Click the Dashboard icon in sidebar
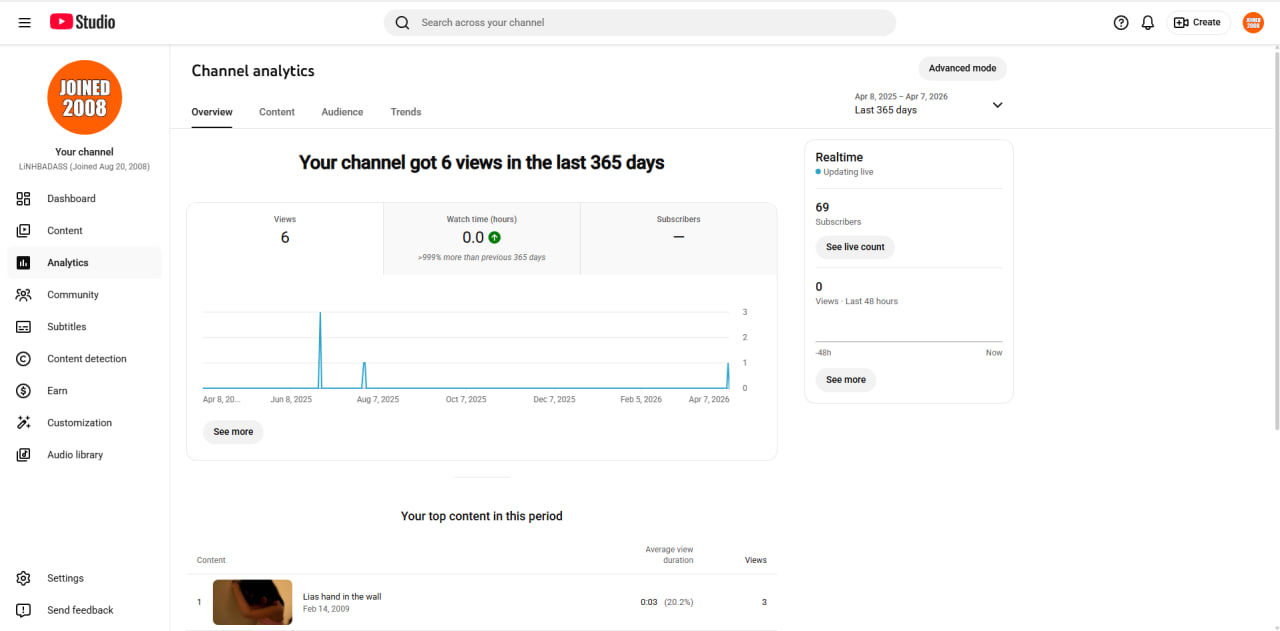 tap(24, 199)
